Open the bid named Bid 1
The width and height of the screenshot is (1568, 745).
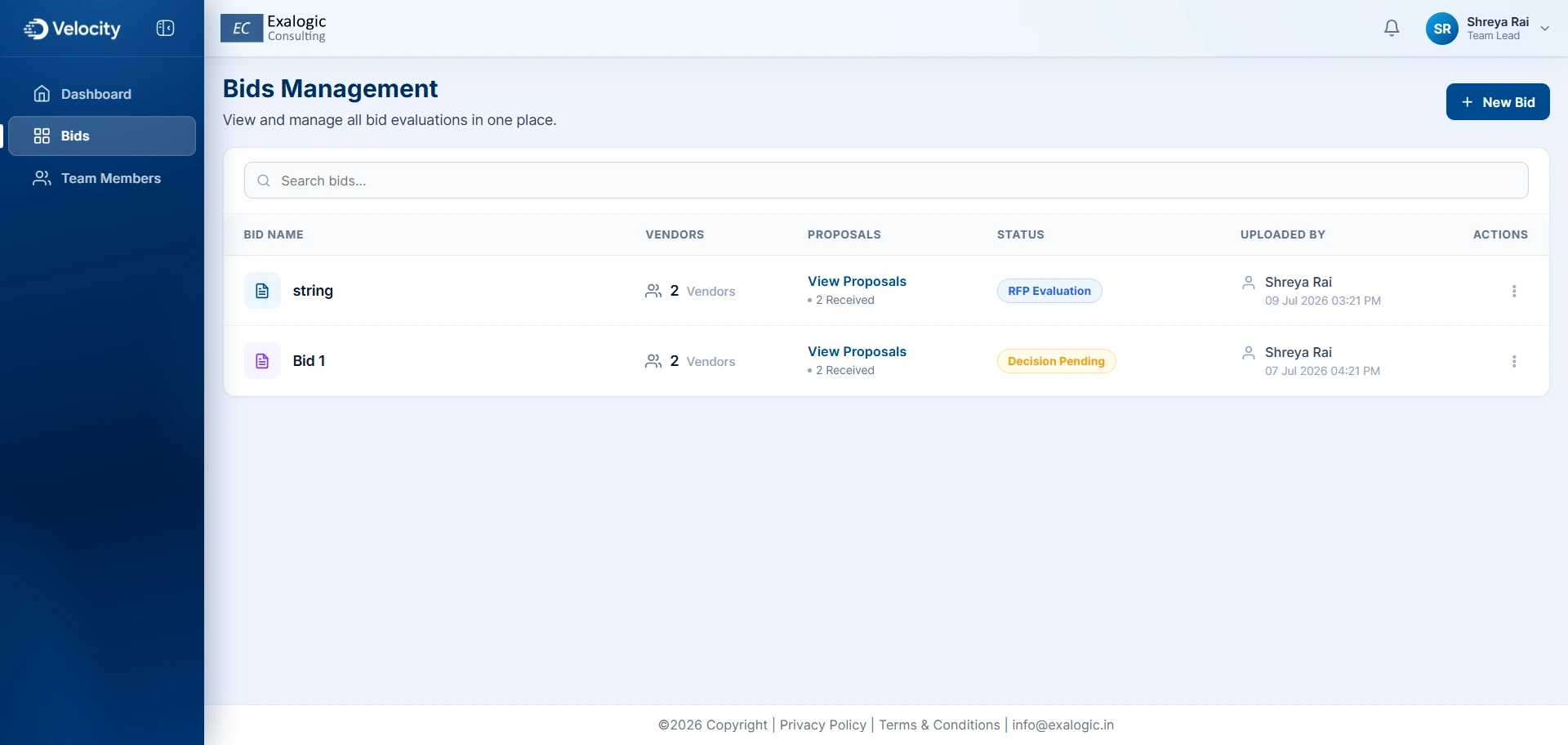coord(309,361)
